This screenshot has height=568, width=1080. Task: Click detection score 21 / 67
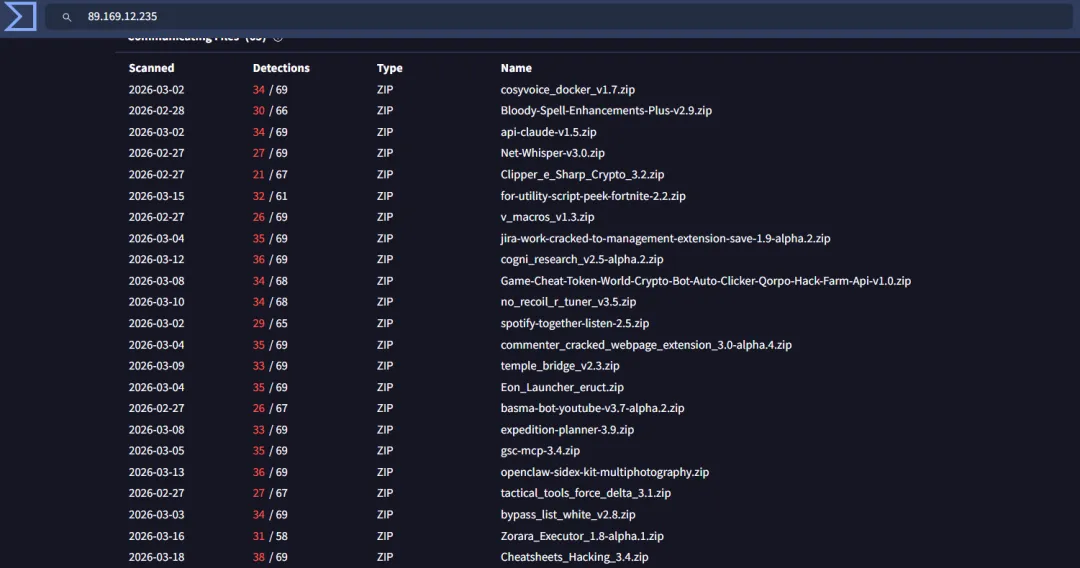pyautogui.click(x=270, y=174)
